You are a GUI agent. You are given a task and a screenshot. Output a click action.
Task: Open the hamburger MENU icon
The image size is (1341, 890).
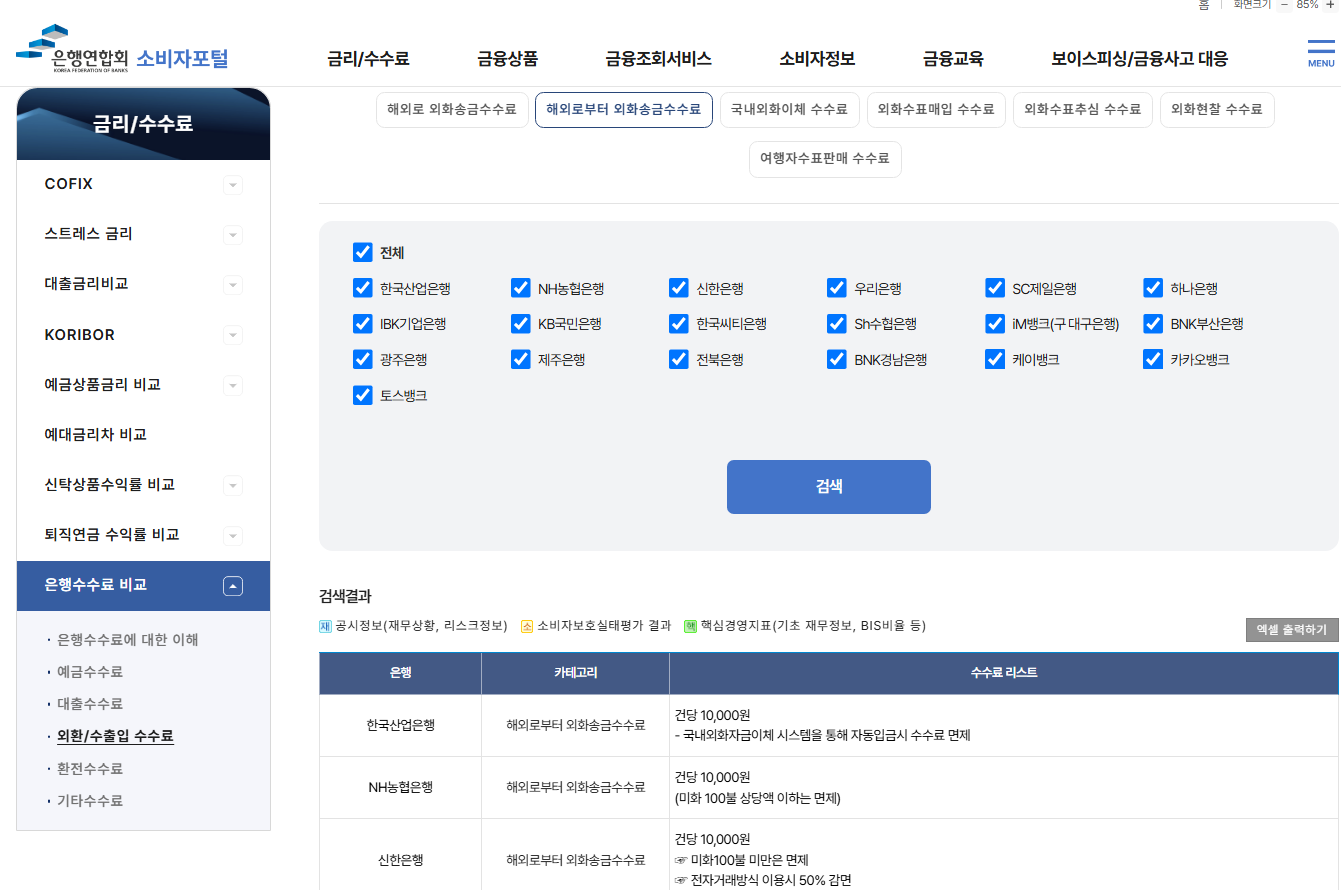[x=1321, y=53]
